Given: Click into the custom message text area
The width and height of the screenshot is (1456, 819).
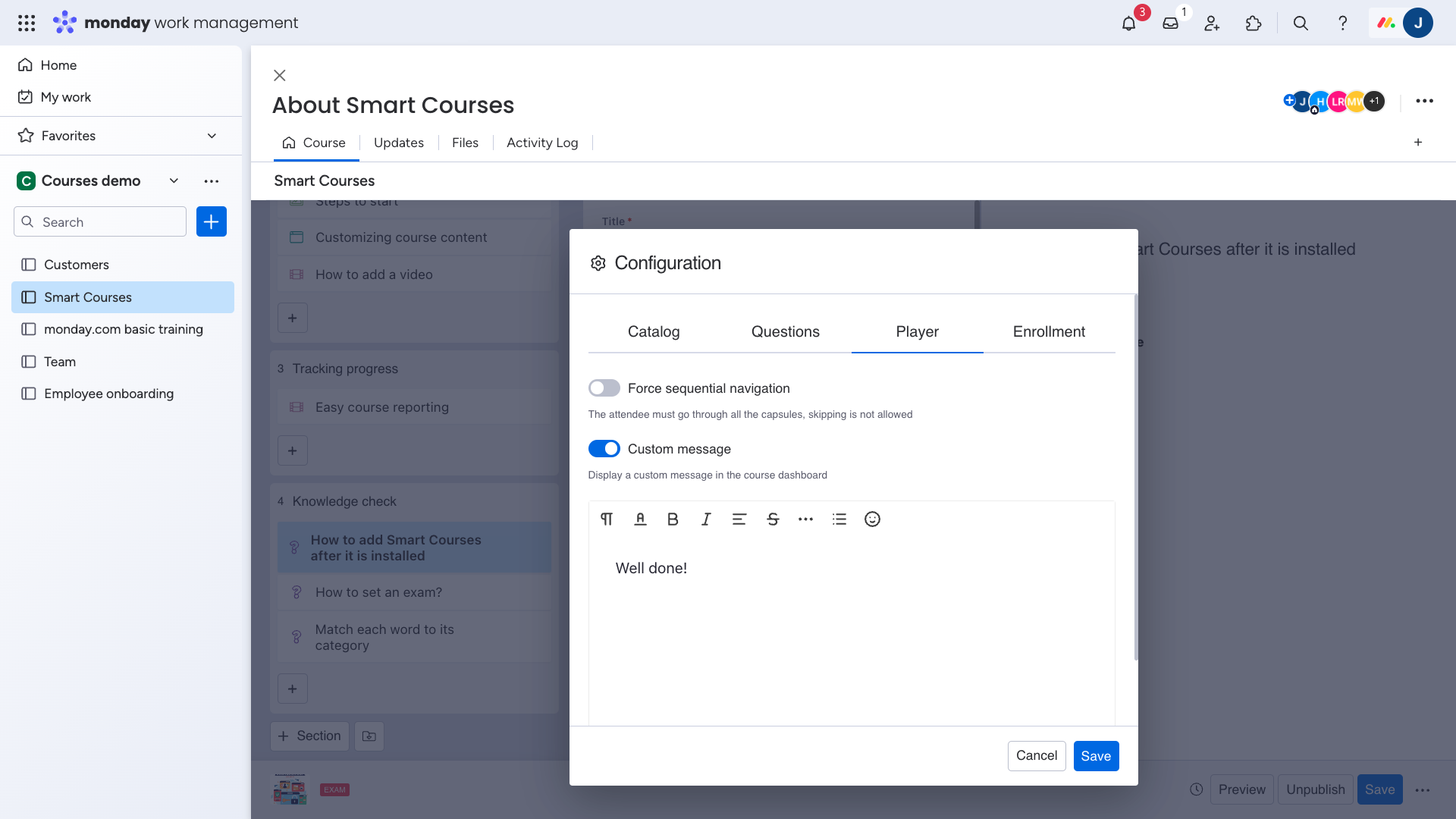Looking at the screenshot, I should [x=851, y=629].
